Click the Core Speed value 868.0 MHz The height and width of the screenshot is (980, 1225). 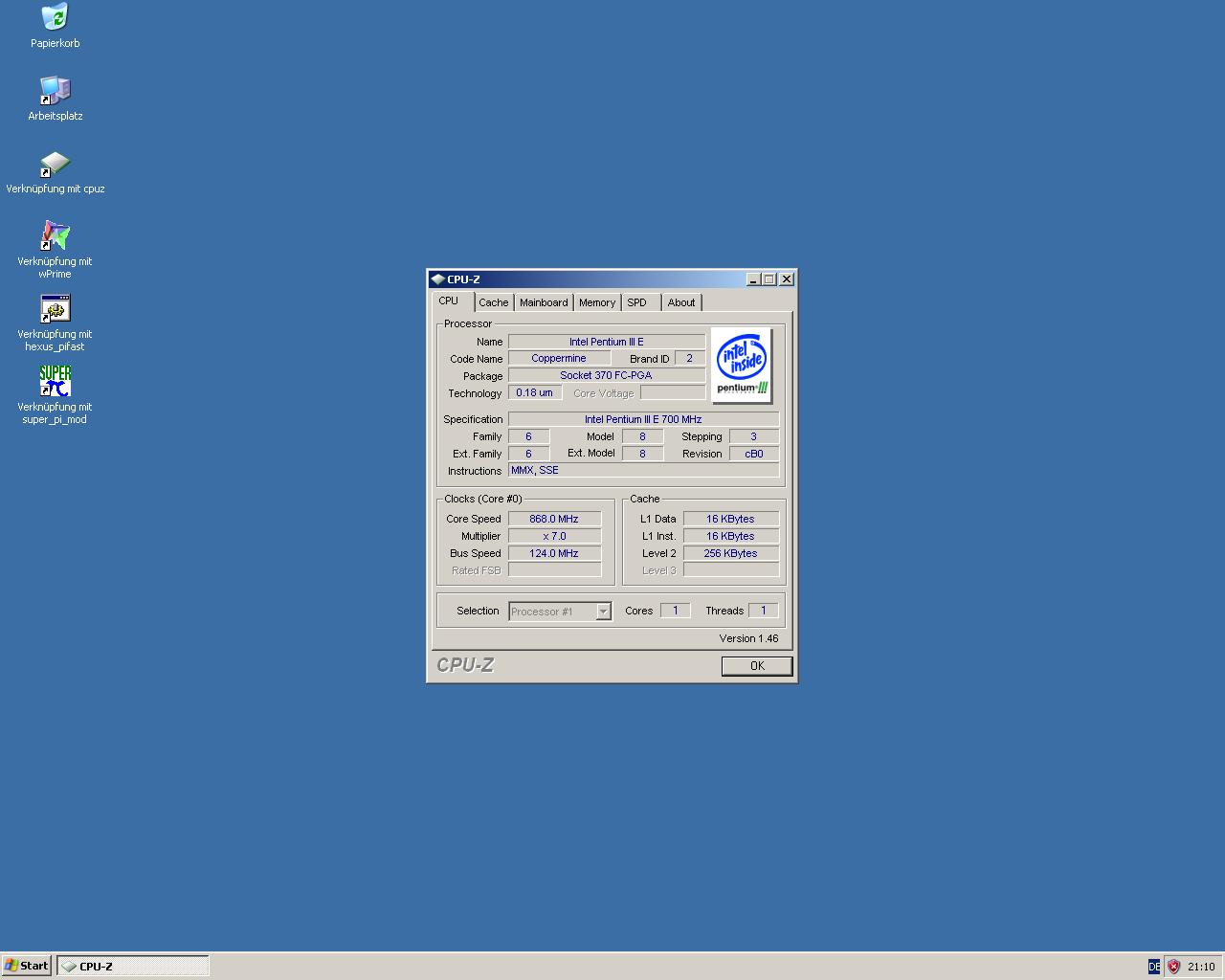555,519
